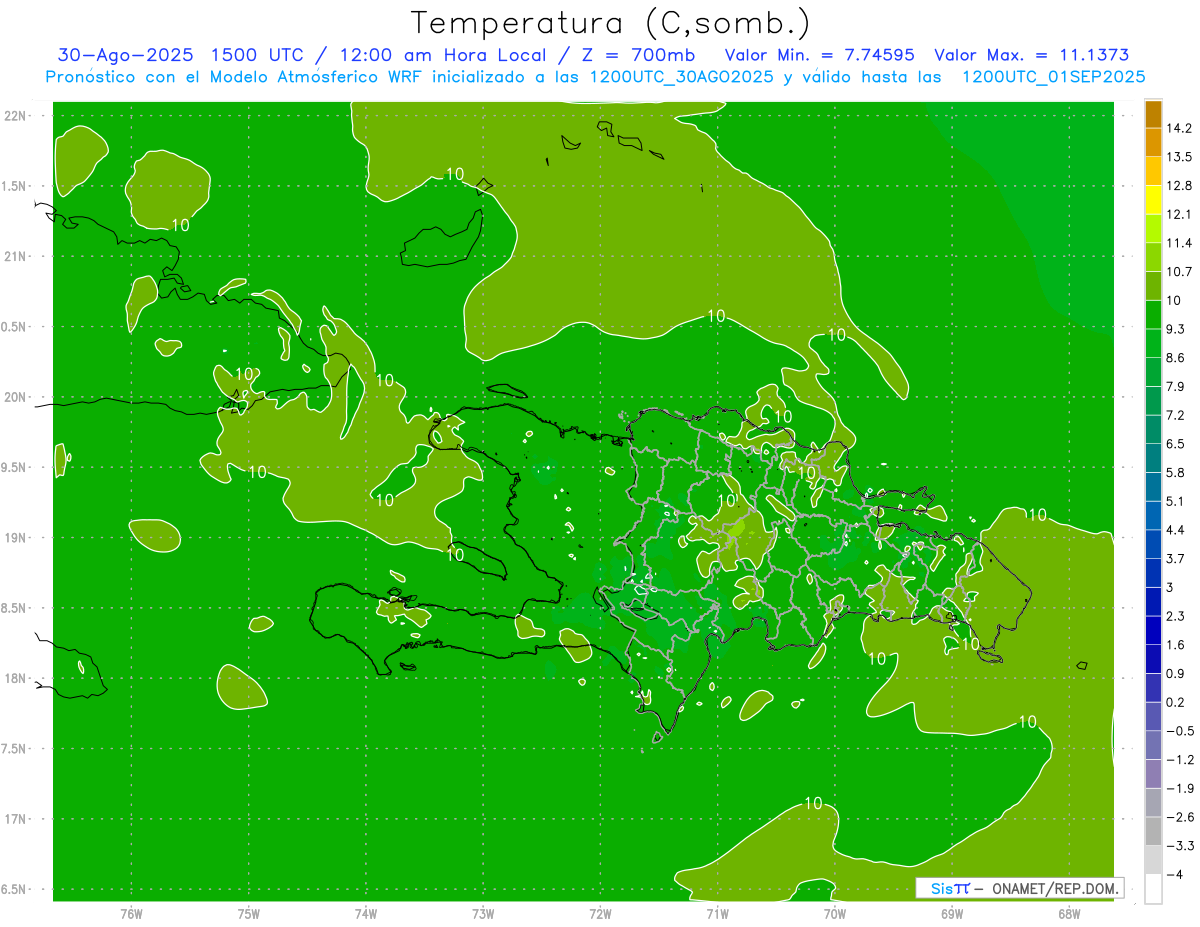This screenshot has height=927, width=1200.
Task: Pick the blue swatch between 3.7 and 3
Action: pos(1153,573)
